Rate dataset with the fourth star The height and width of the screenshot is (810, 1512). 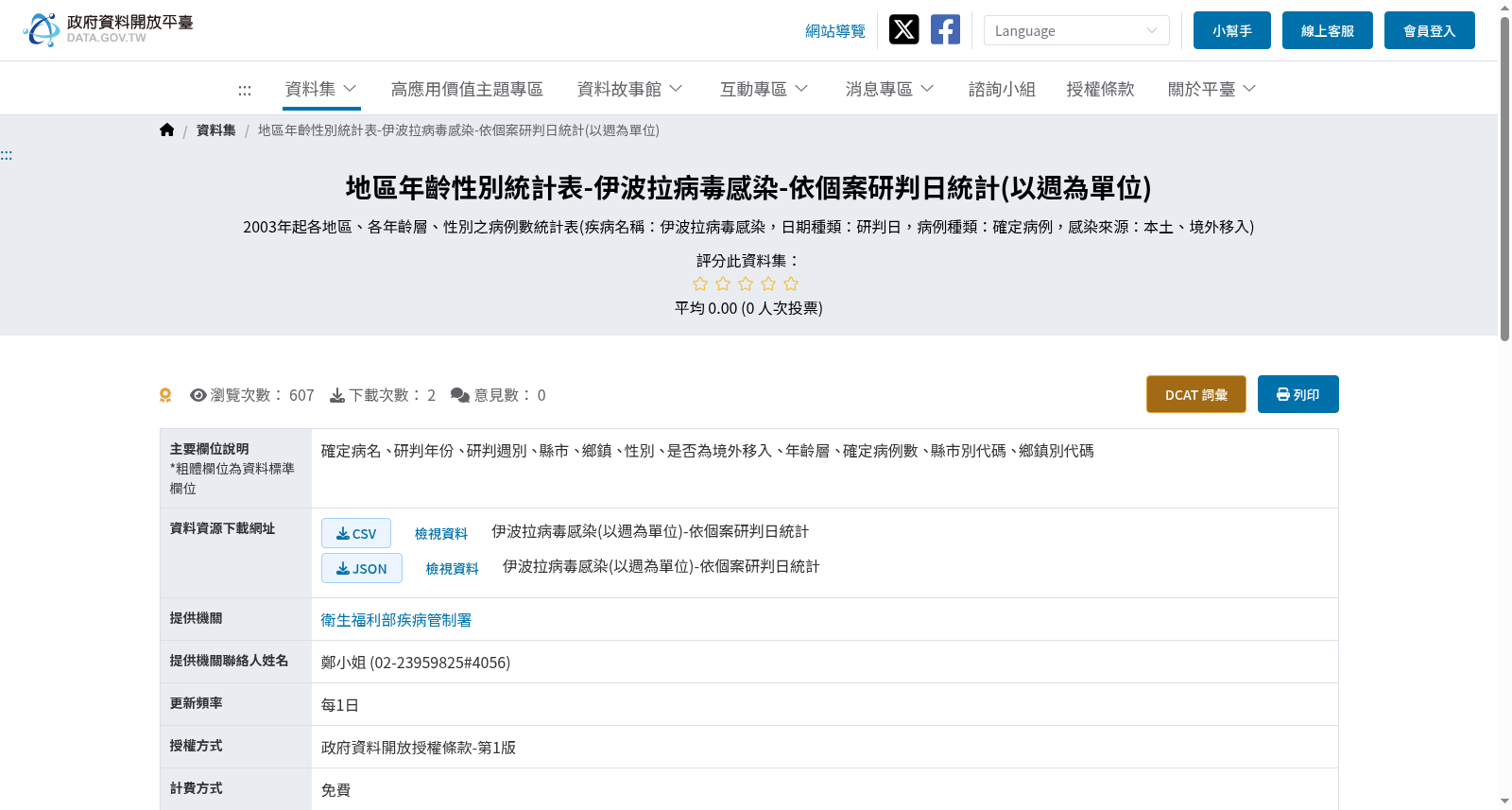pos(768,284)
